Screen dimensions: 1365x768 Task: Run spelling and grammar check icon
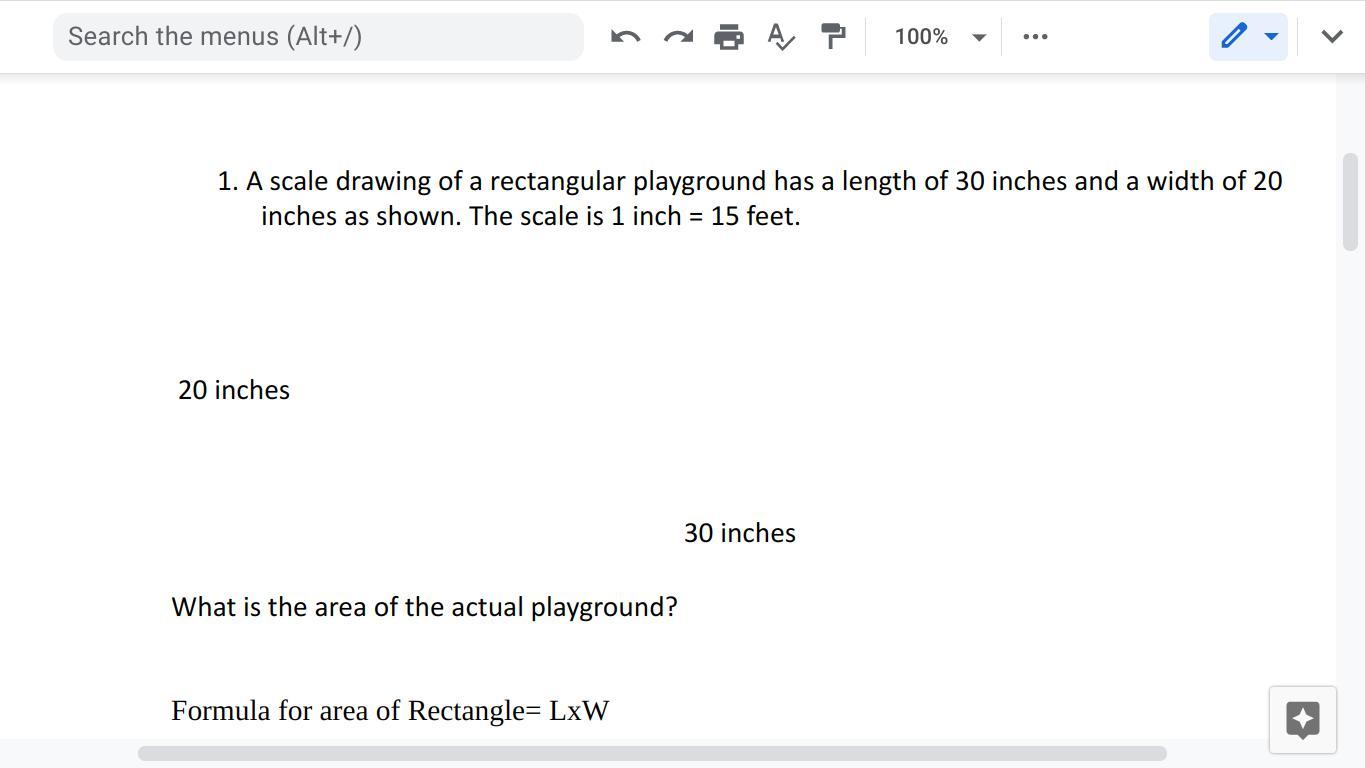point(781,37)
